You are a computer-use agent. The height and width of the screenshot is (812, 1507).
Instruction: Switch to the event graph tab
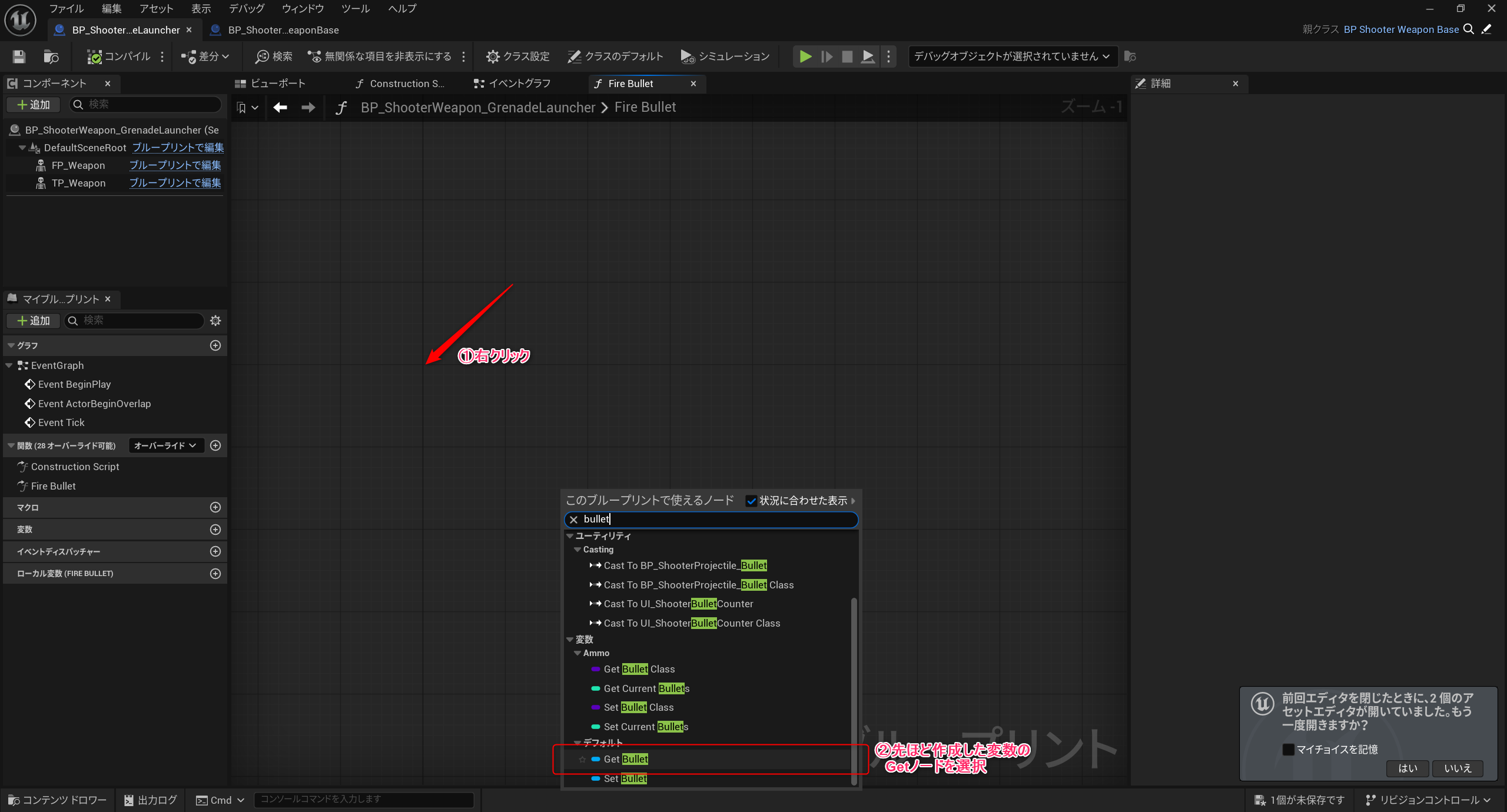[x=512, y=84]
